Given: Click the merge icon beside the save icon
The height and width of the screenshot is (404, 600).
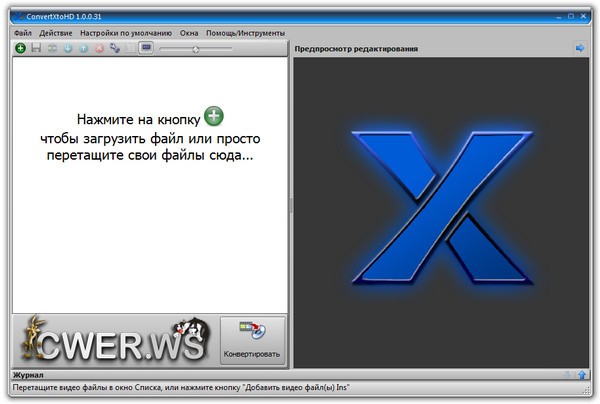Looking at the screenshot, I should (x=52, y=48).
